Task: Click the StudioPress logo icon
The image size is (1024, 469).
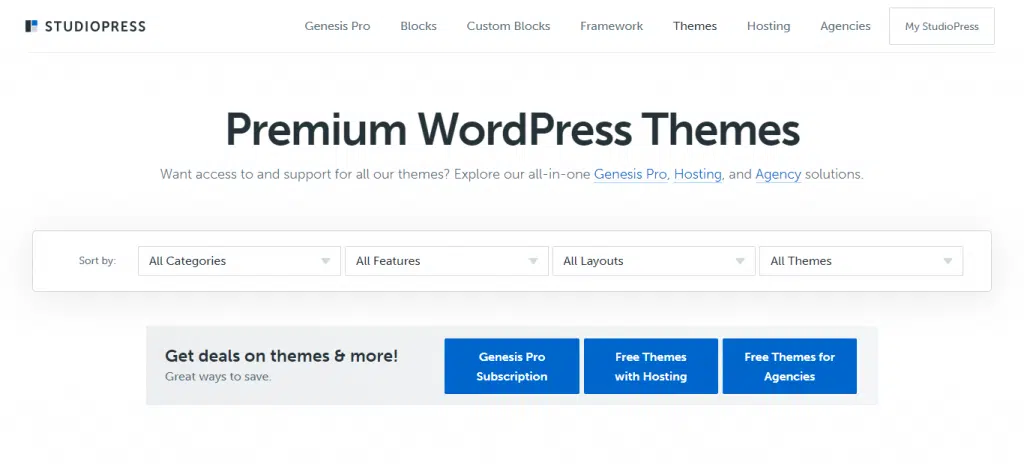Action: [x=31, y=26]
